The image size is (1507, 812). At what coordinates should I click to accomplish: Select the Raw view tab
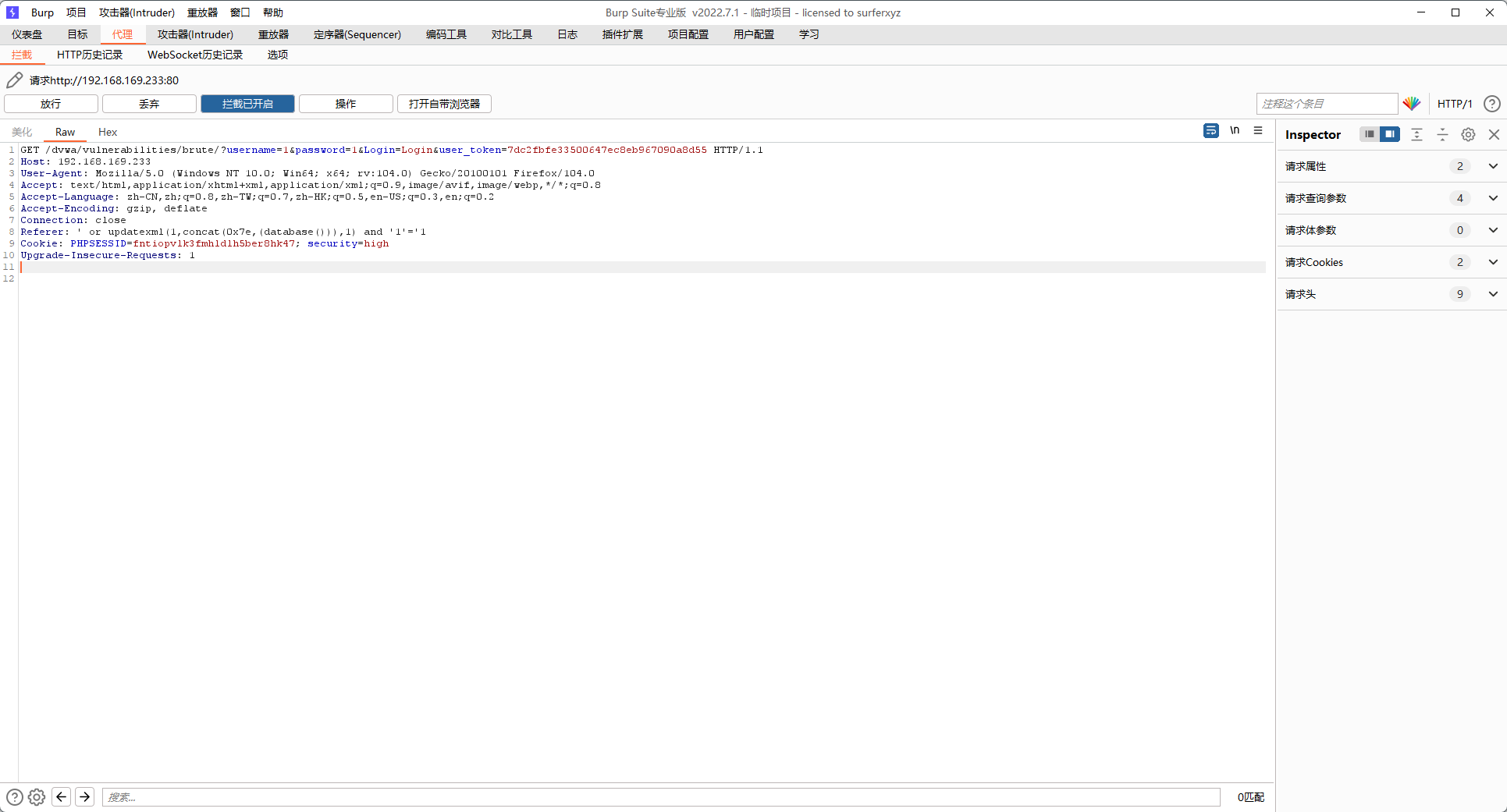pos(65,132)
